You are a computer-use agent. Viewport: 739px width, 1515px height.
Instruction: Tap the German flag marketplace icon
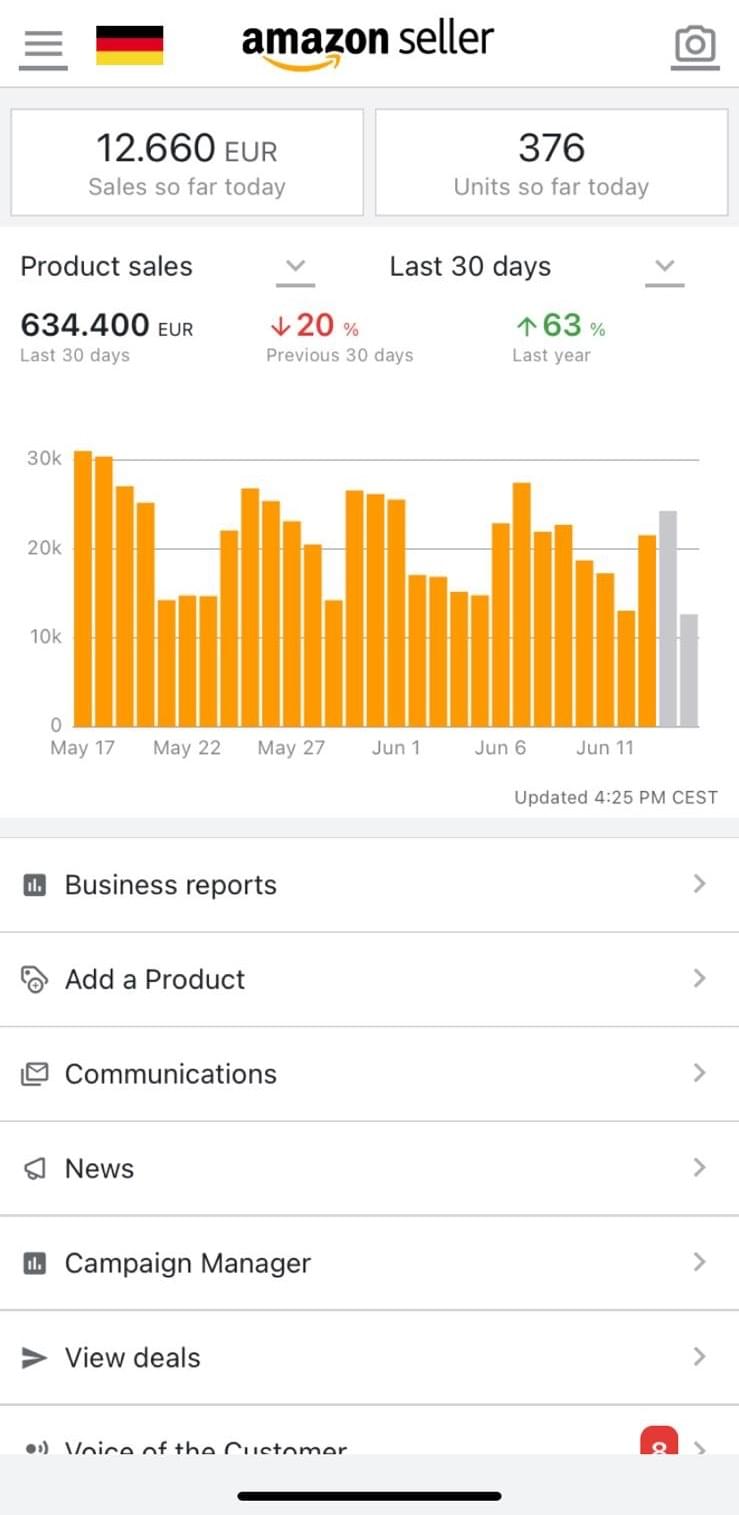point(129,45)
